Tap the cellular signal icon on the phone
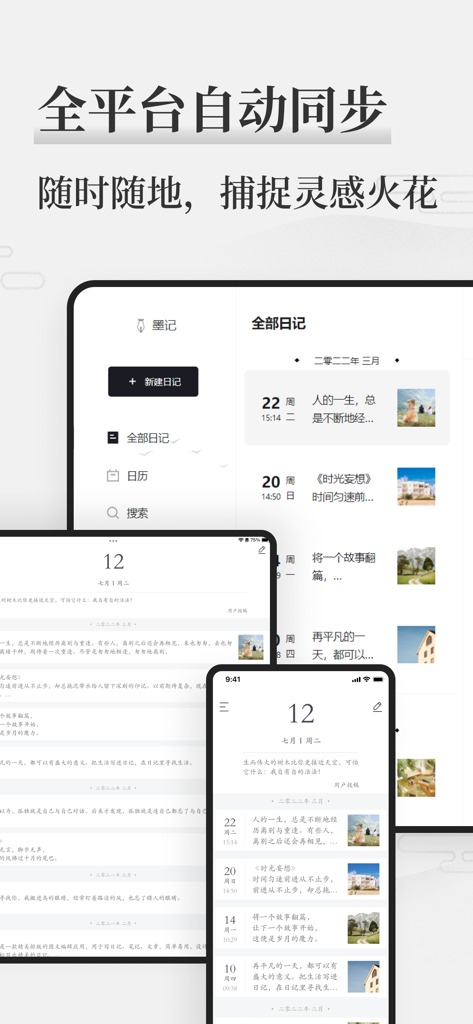The image size is (473, 1024). pos(356,679)
